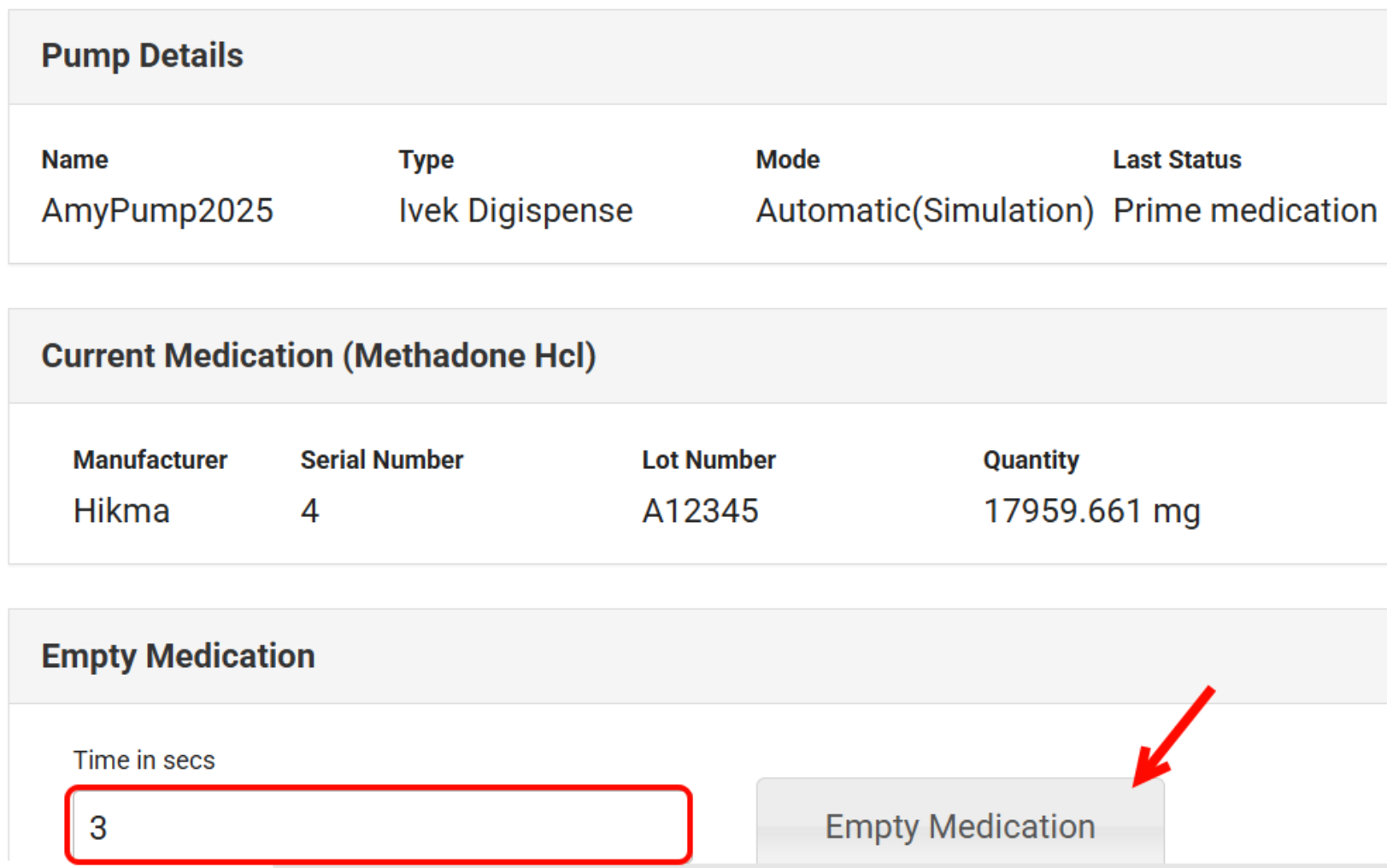The width and height of the screenshot is (1387, 868).
Task: Click the Type column label
Action: (x=426, y=160)
